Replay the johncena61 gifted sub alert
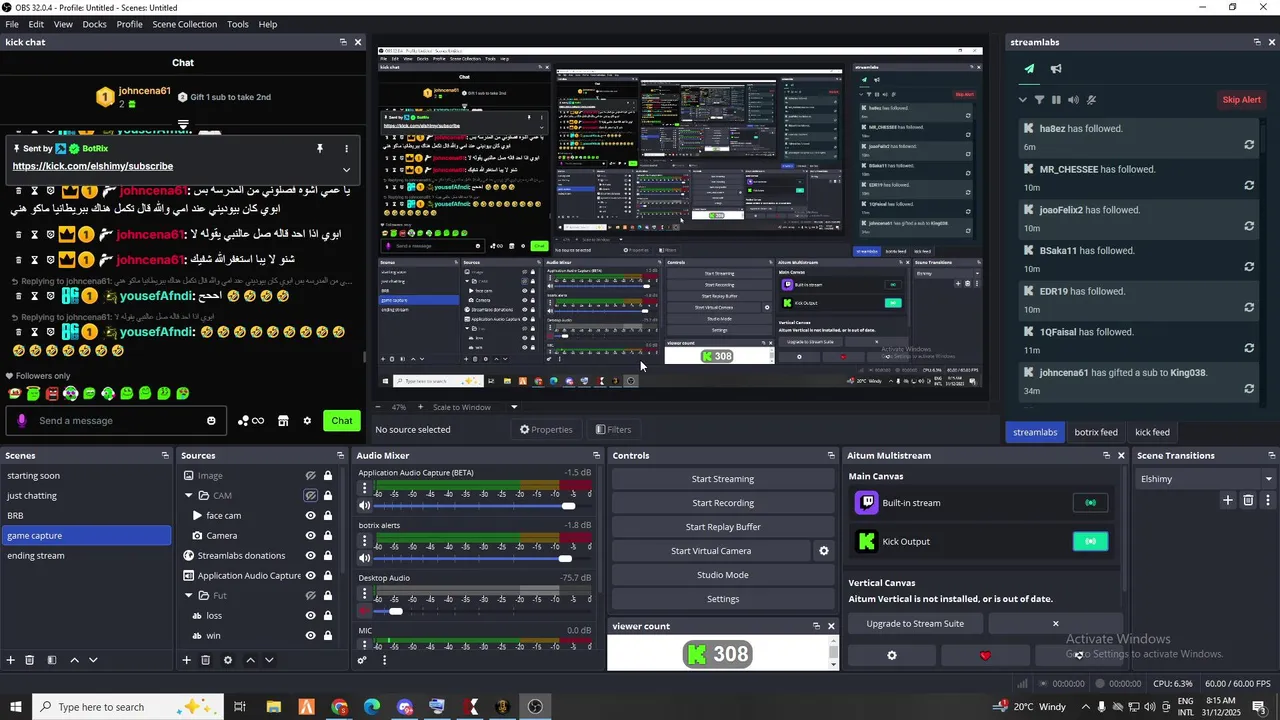 pos(1249,389)
